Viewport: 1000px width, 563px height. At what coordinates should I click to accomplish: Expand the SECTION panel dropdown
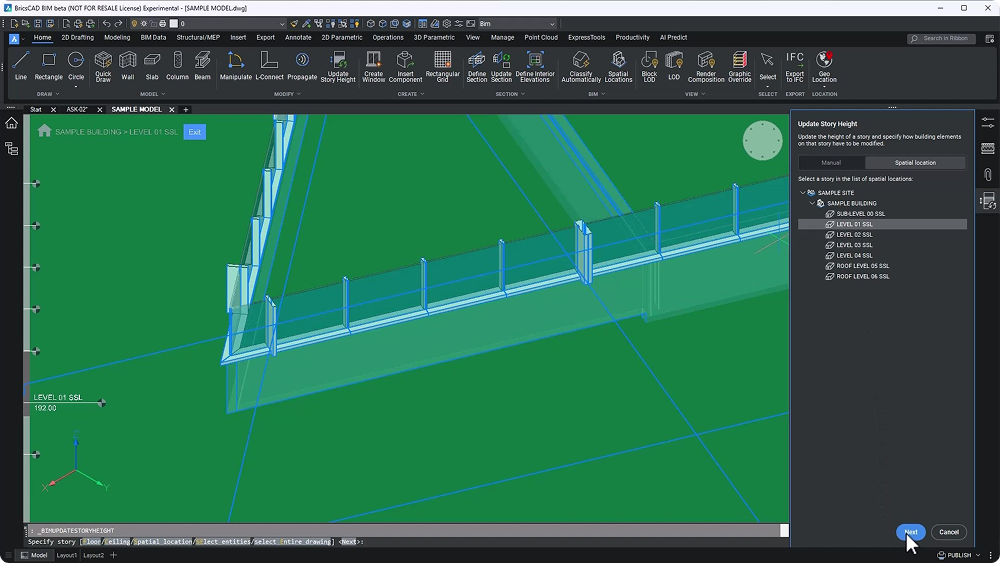510,94
